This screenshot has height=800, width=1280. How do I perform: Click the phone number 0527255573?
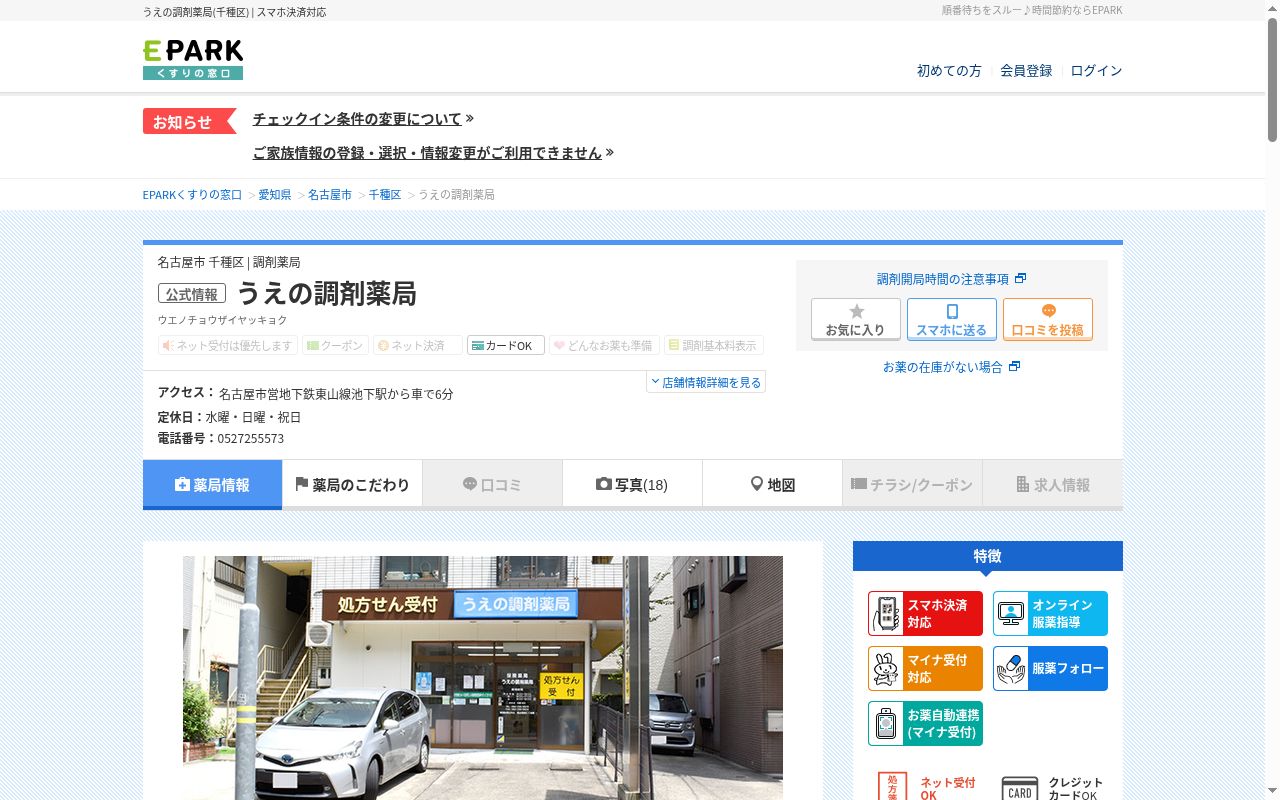click(x=251, y=439)
